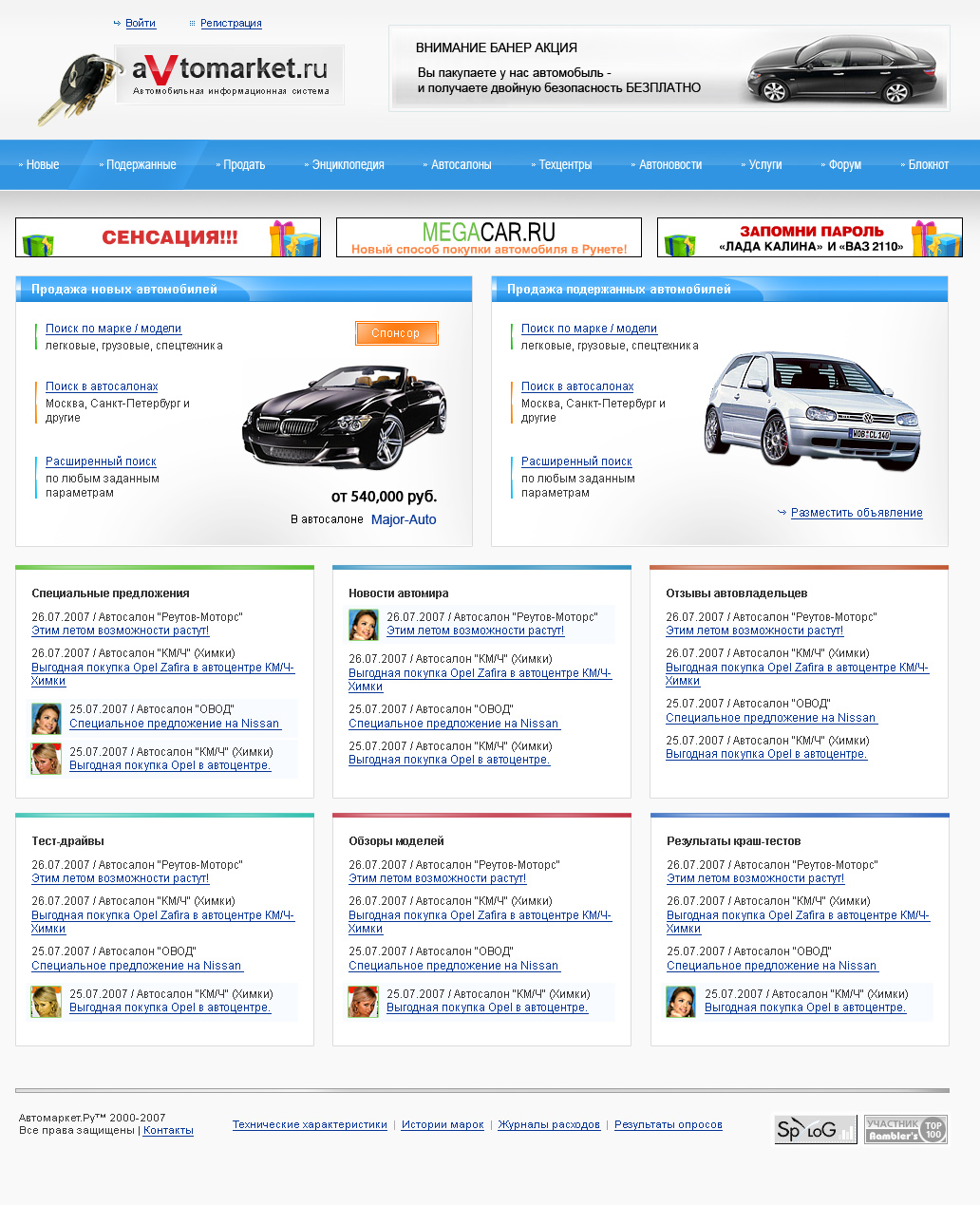Open Этим летом link in Тест-драйвы

[121, 878]
